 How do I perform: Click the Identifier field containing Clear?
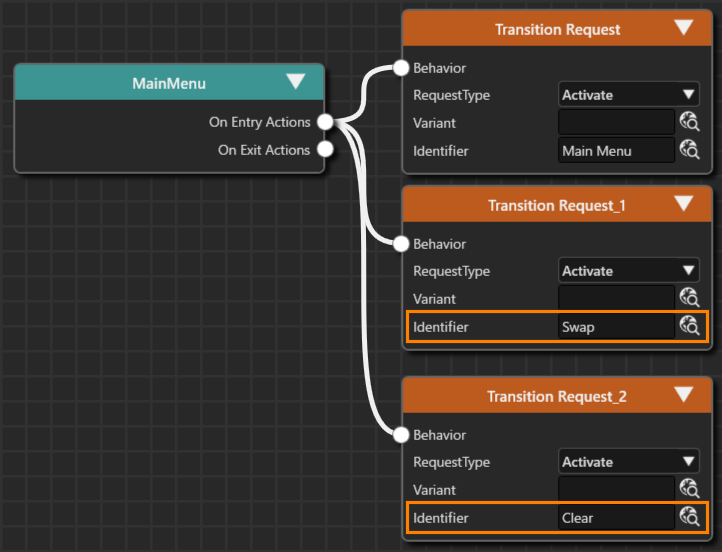click(617, 517)
